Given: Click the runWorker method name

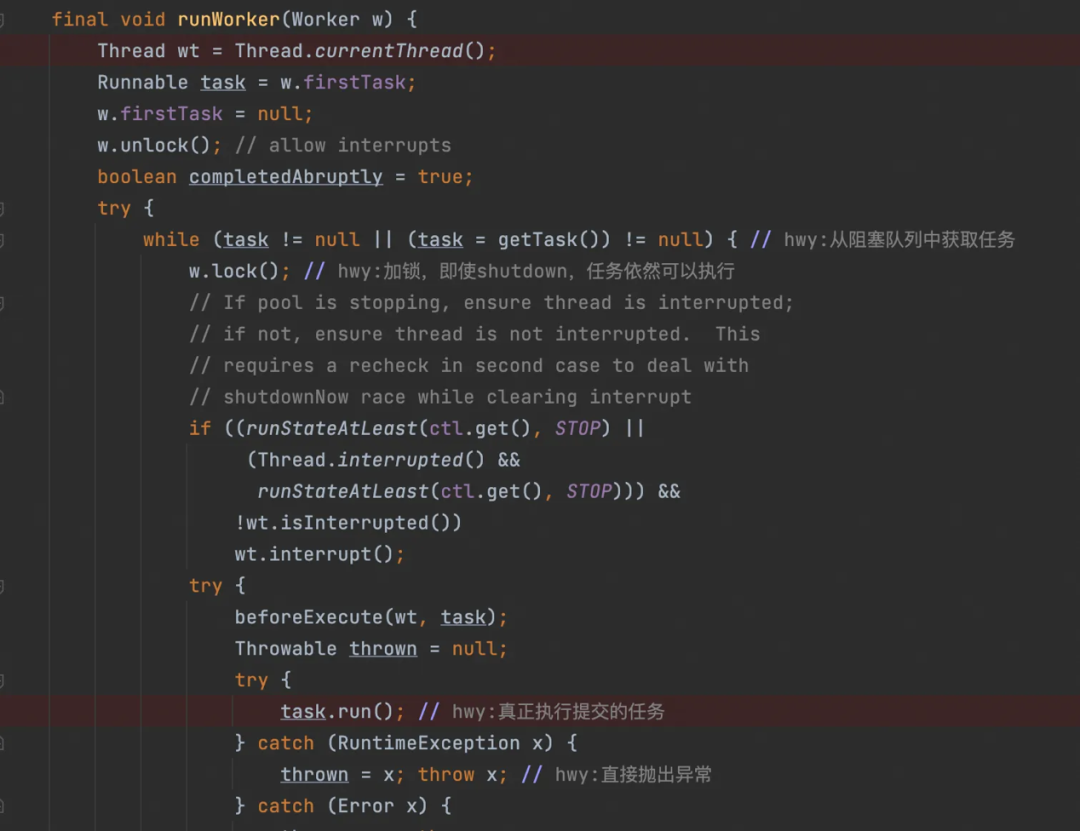Looking at the screenshot, I should (229, 19).
